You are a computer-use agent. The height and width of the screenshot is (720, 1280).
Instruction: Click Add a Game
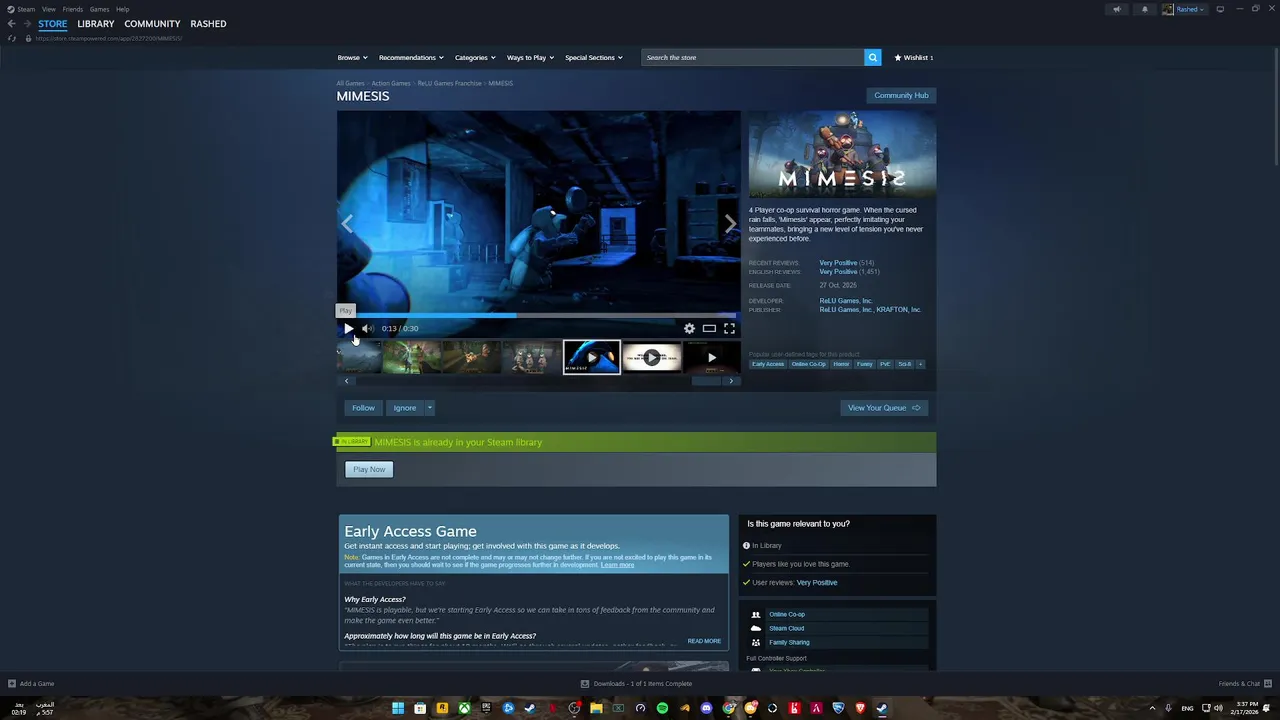pyautogui.click(x=31, y=684)
